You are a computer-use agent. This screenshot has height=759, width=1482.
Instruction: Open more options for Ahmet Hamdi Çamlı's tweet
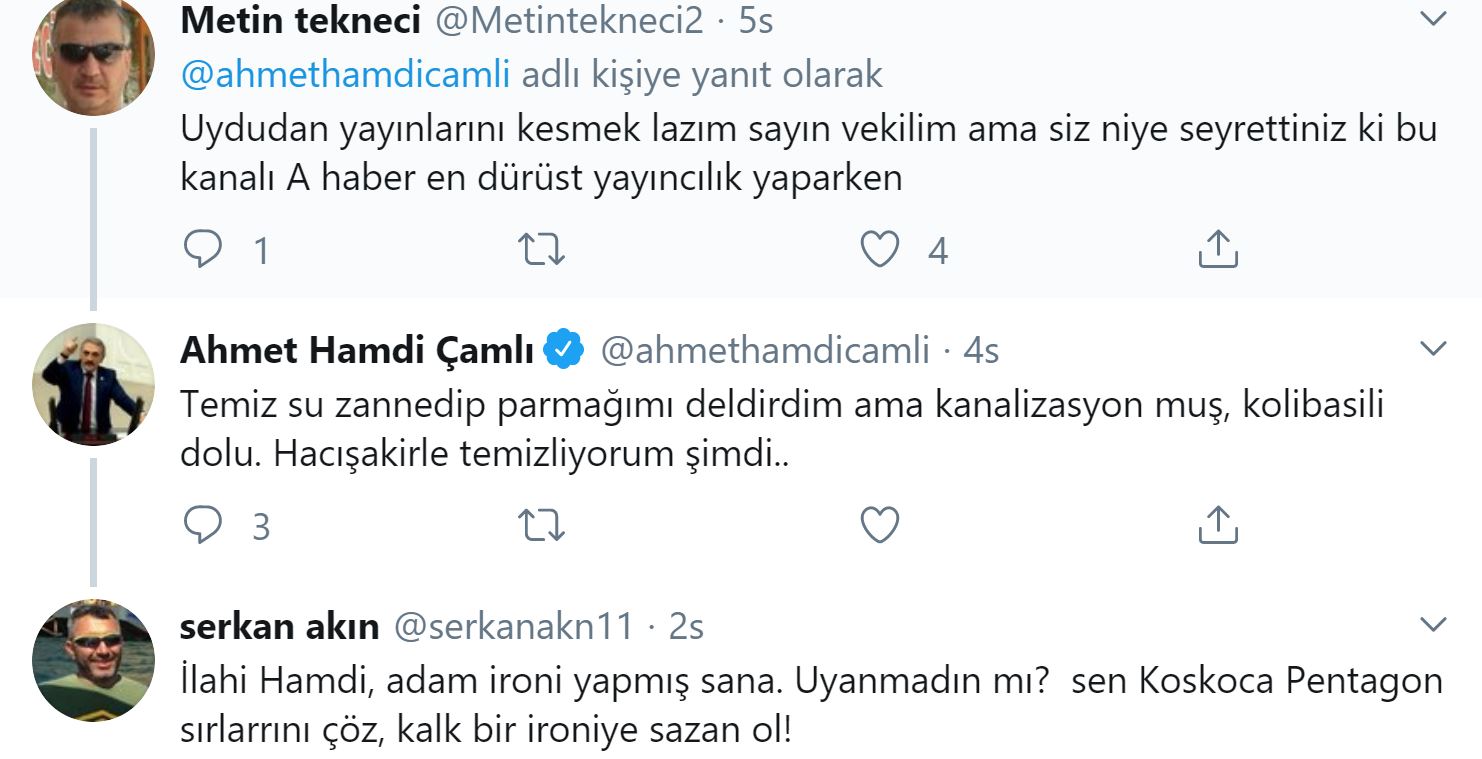[1433, 349]
